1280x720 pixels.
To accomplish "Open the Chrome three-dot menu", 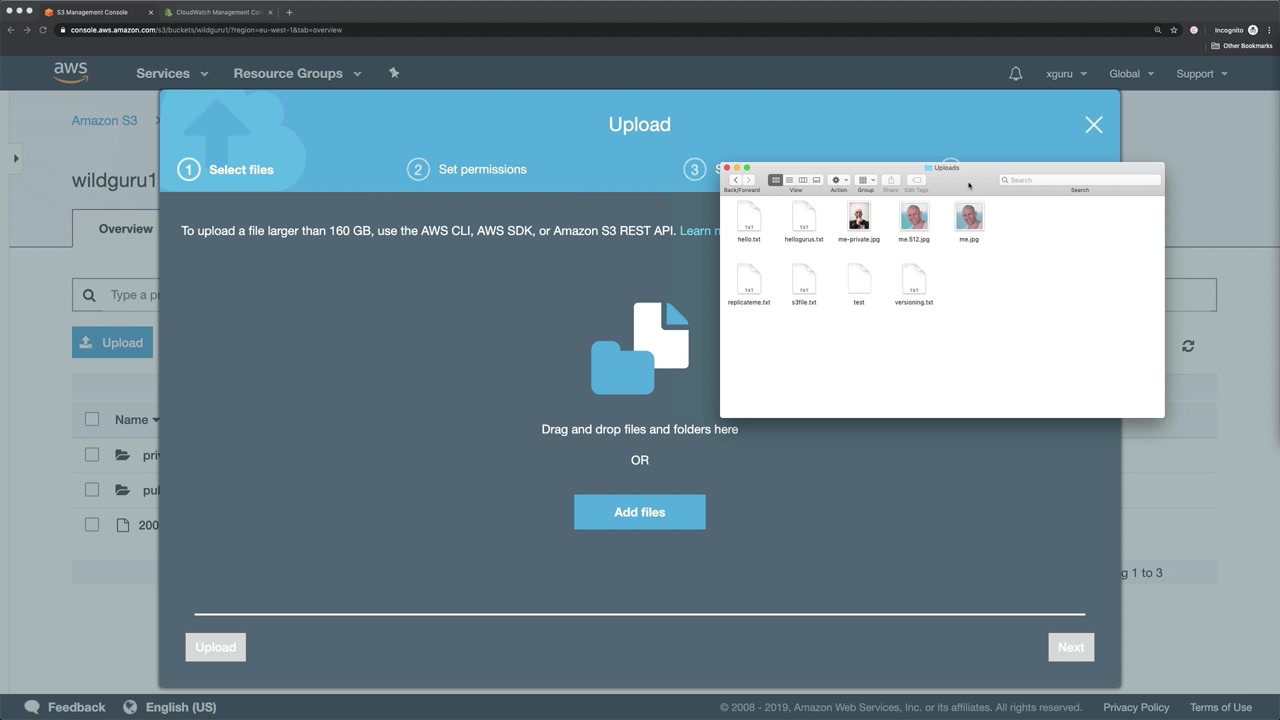I will click(x=1269, y=30).
